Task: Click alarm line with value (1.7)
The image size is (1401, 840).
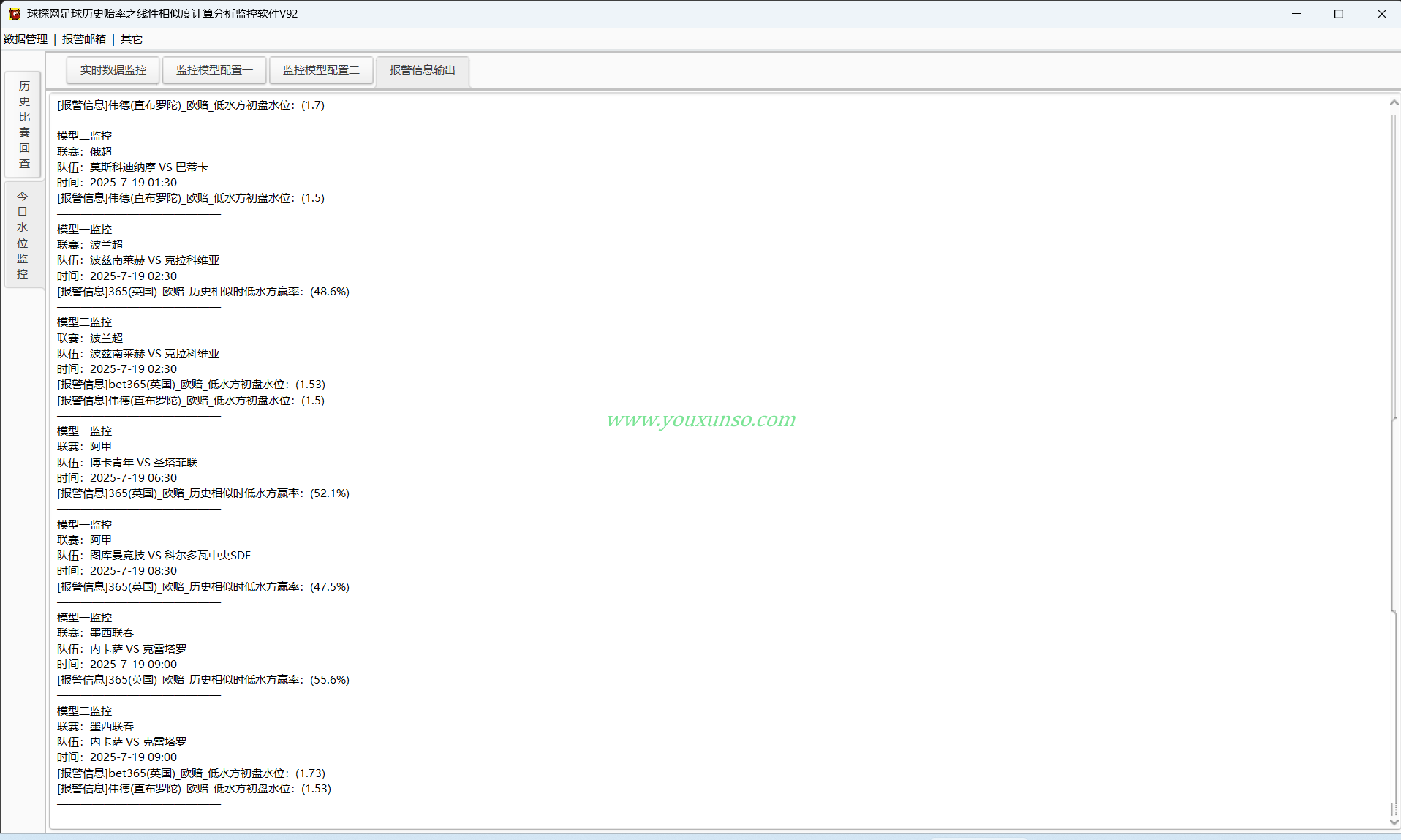Action: [191, 105]
